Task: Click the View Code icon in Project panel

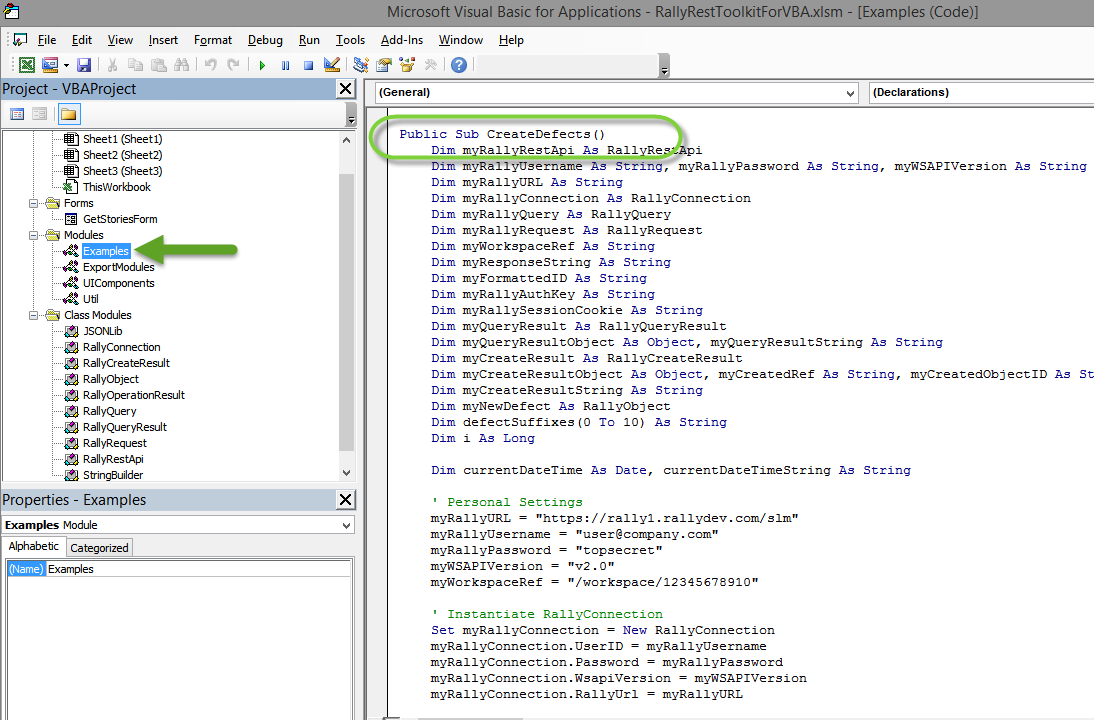Action: pyautogui.click(x=17, y=114)
